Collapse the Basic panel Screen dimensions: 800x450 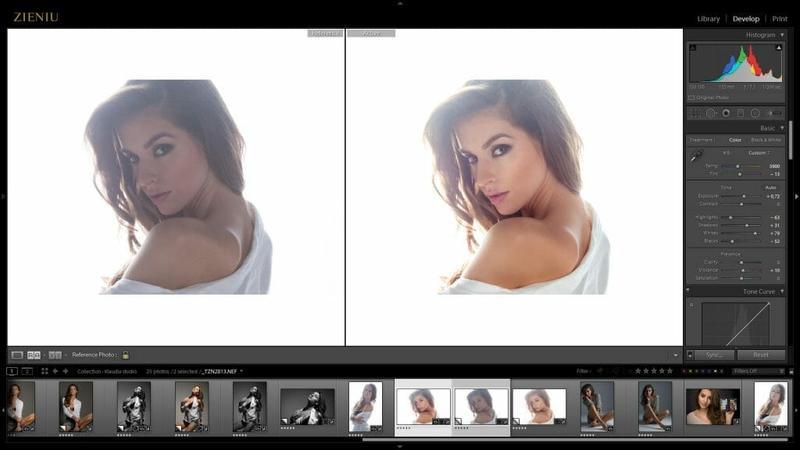tap(781, 128)
